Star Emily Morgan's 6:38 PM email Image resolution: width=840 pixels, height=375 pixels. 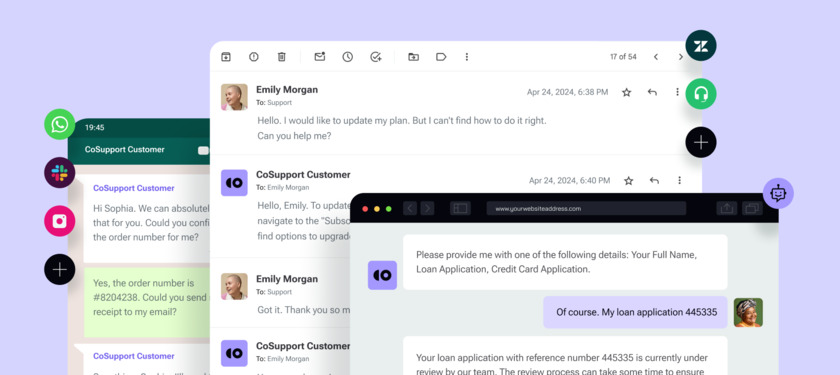626,92
